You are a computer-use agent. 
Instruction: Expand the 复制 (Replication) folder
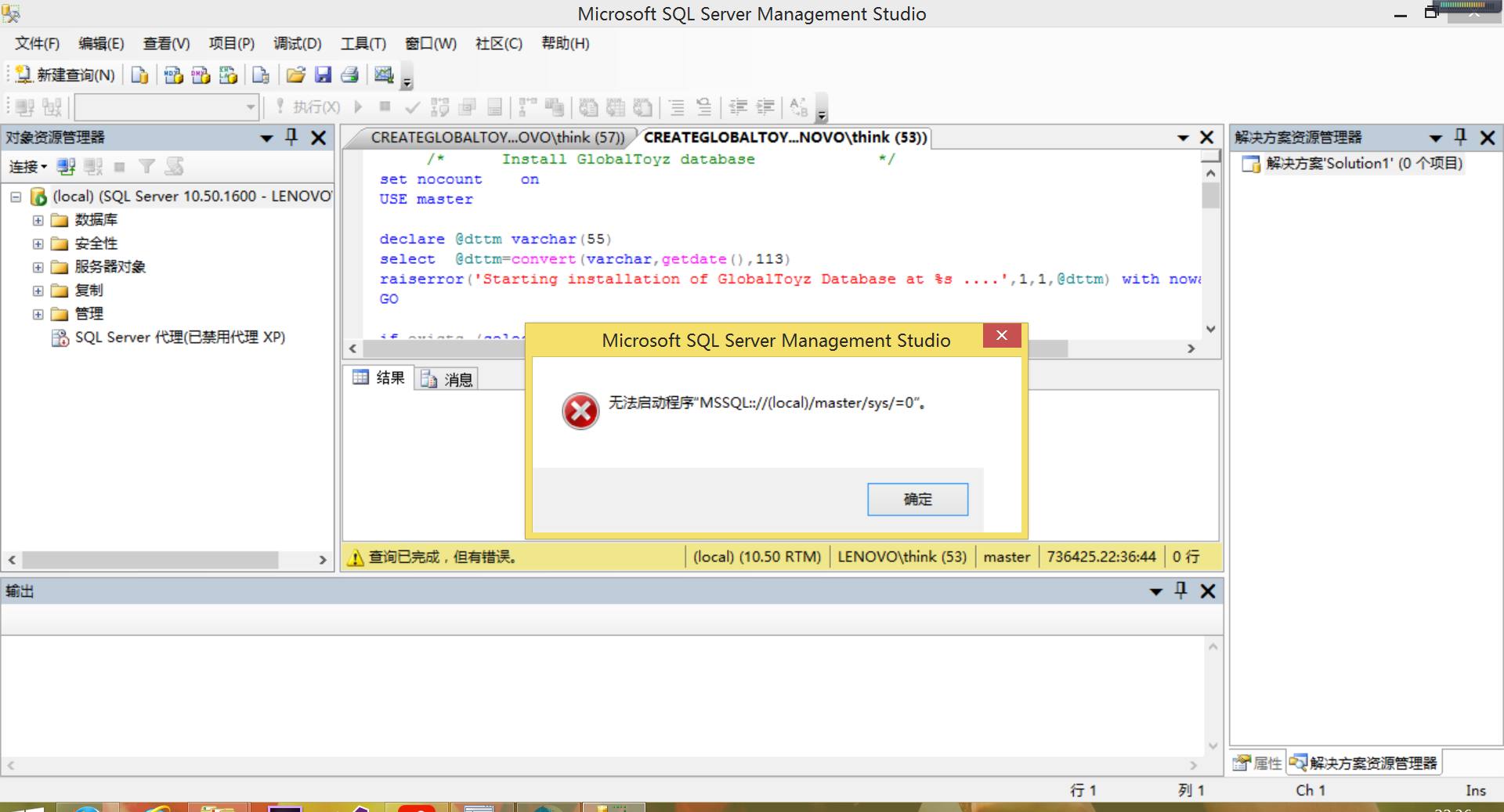[x=38, y=291]
